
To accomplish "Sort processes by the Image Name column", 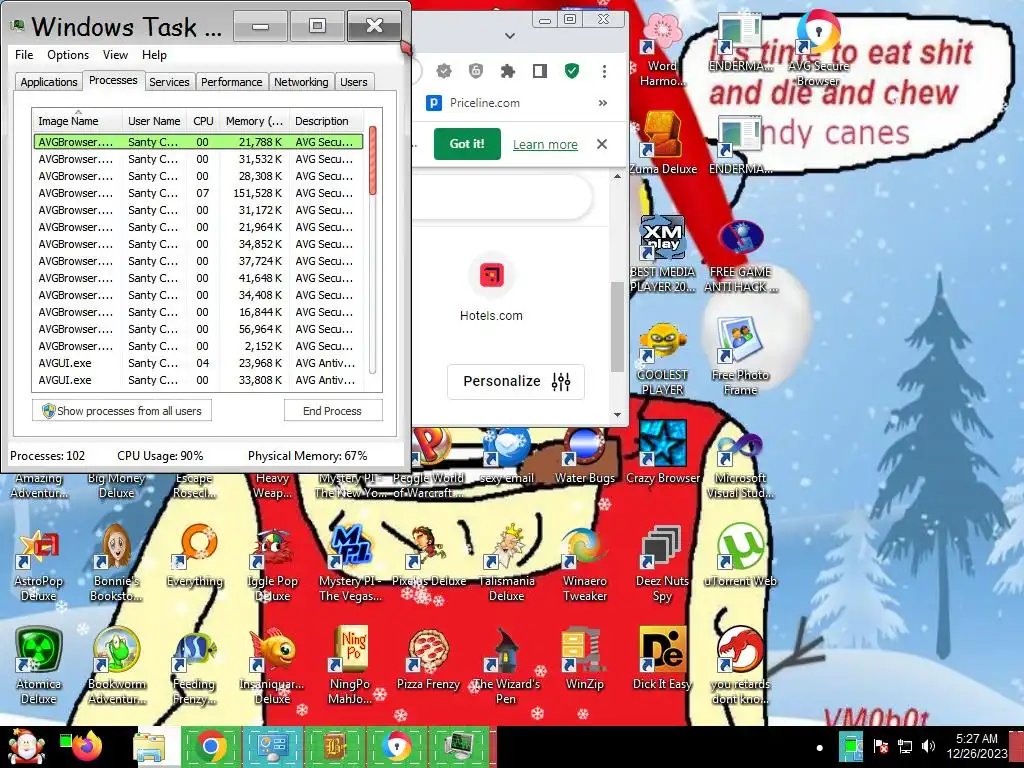I will point(77,121).
